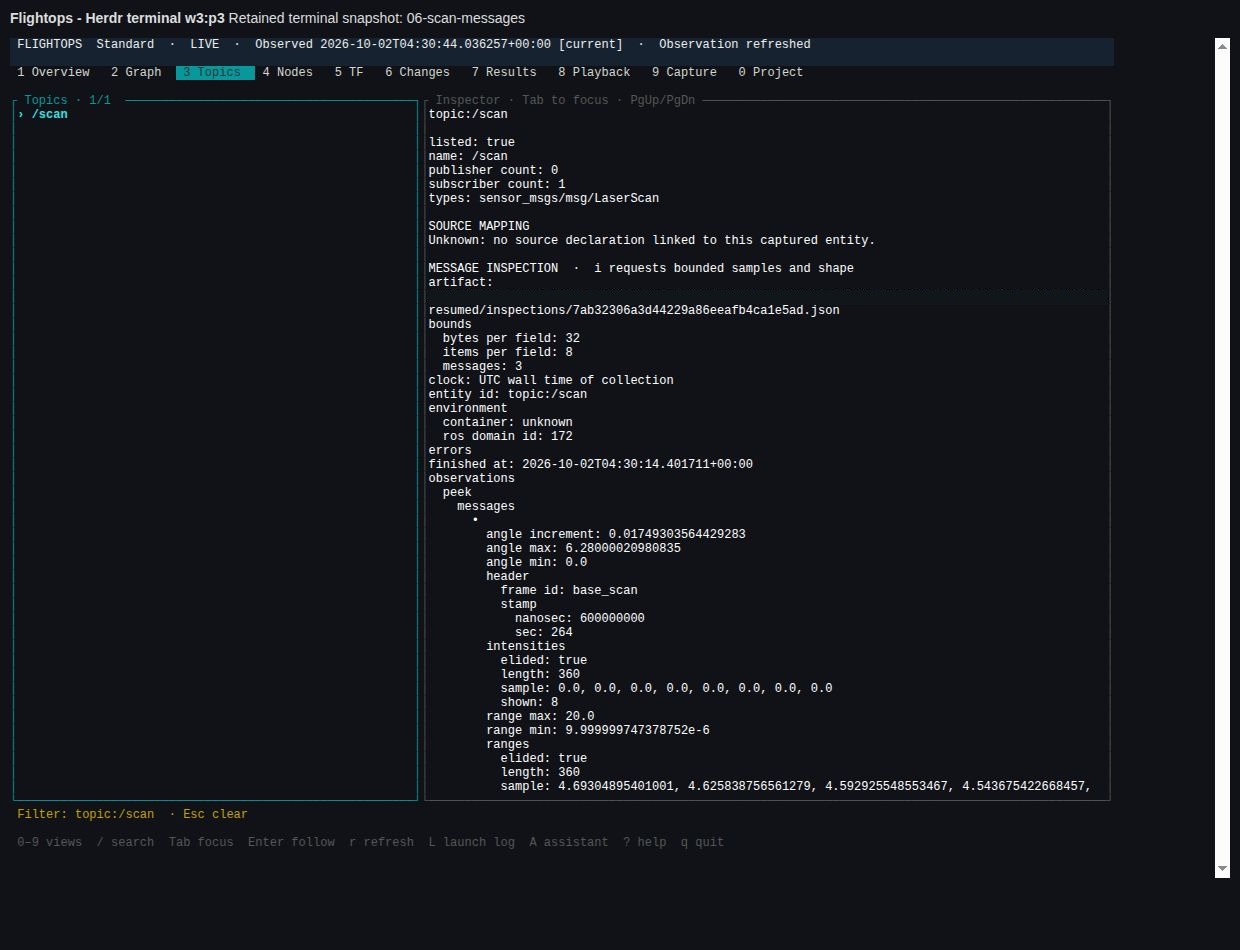Click the 'items per field: 8' line

tap(507, 352)
